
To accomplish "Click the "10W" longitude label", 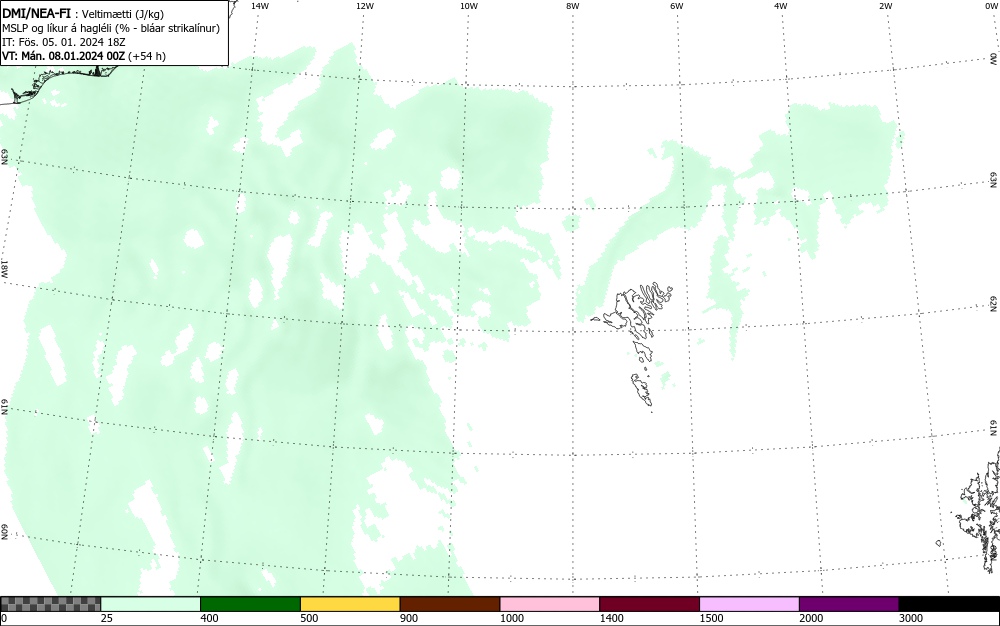I will [x=469, y=6].
